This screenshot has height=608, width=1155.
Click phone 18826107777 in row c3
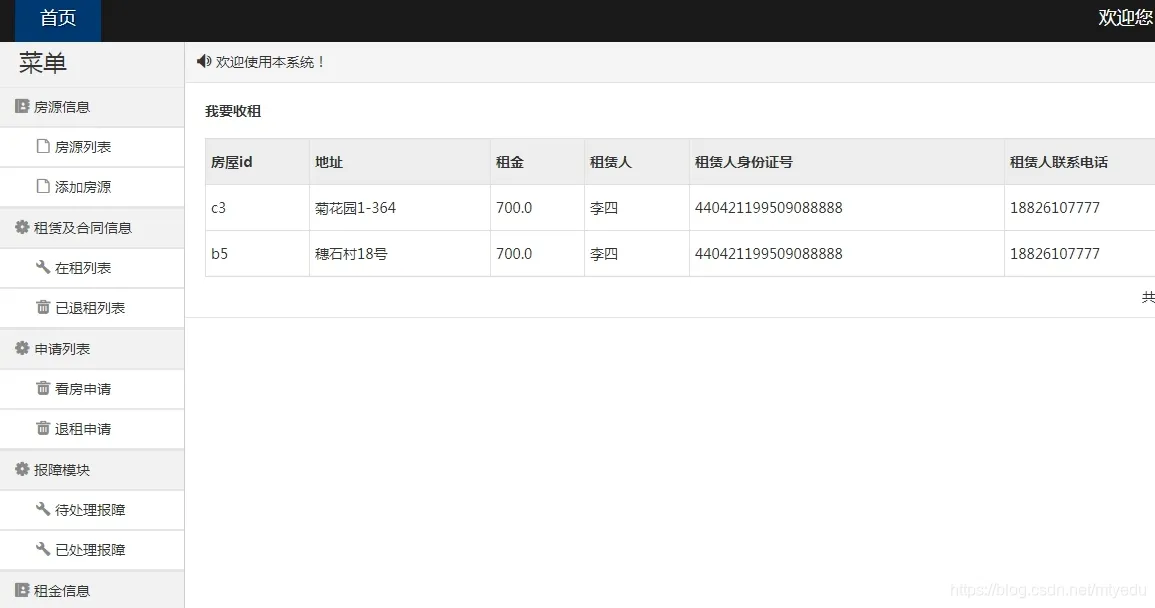pos(1055,208)
